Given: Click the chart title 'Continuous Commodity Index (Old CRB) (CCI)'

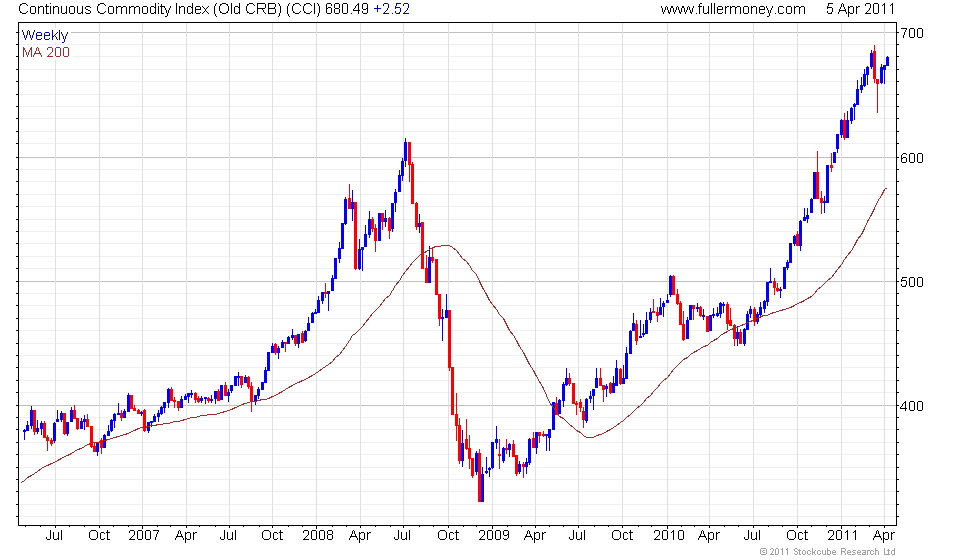Looking at the screenshot, I should [170, 9].
